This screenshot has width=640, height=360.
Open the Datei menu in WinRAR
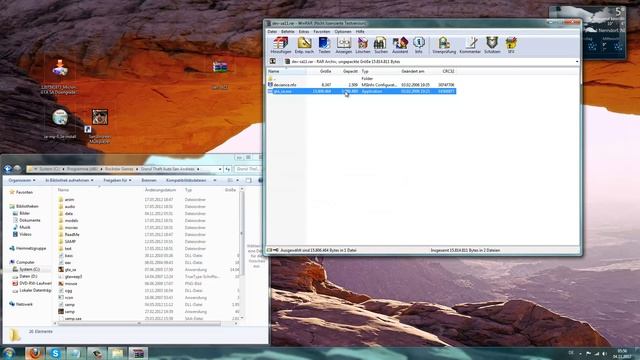pos(272,32)
